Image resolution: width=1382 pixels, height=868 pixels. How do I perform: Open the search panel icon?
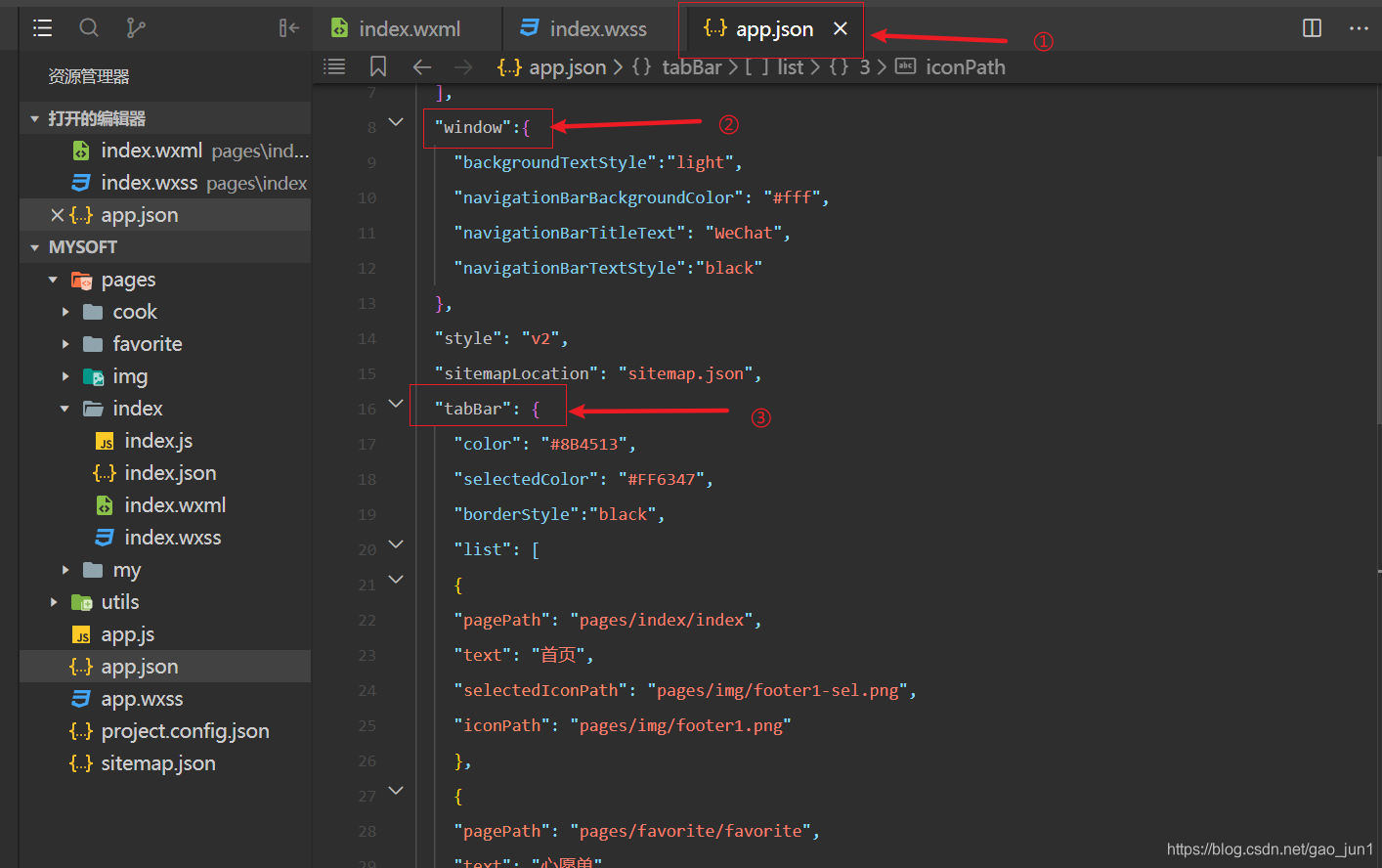point(89,28)
